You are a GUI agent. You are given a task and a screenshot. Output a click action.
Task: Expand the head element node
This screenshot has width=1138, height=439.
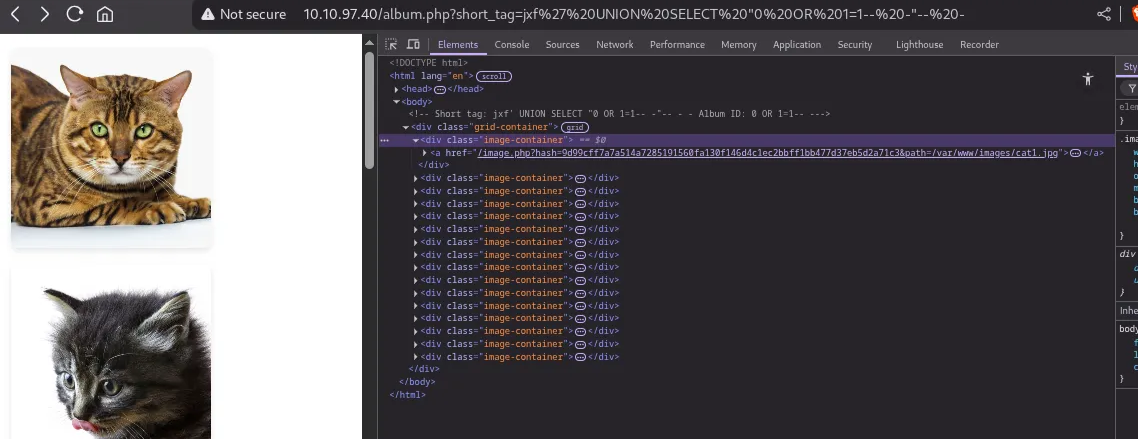pos(397,89)
